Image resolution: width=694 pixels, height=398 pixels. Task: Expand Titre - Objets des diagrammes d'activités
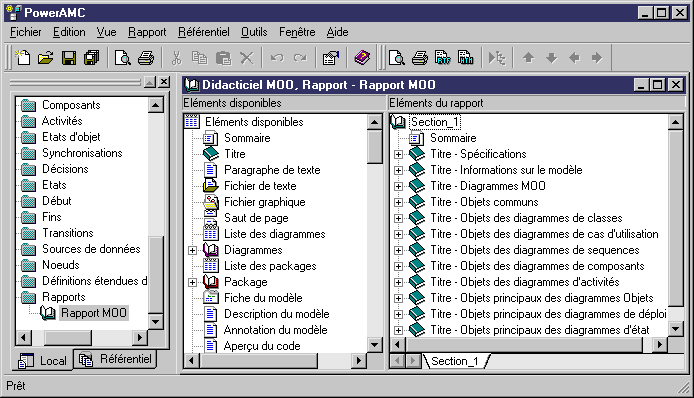[398, 282]
